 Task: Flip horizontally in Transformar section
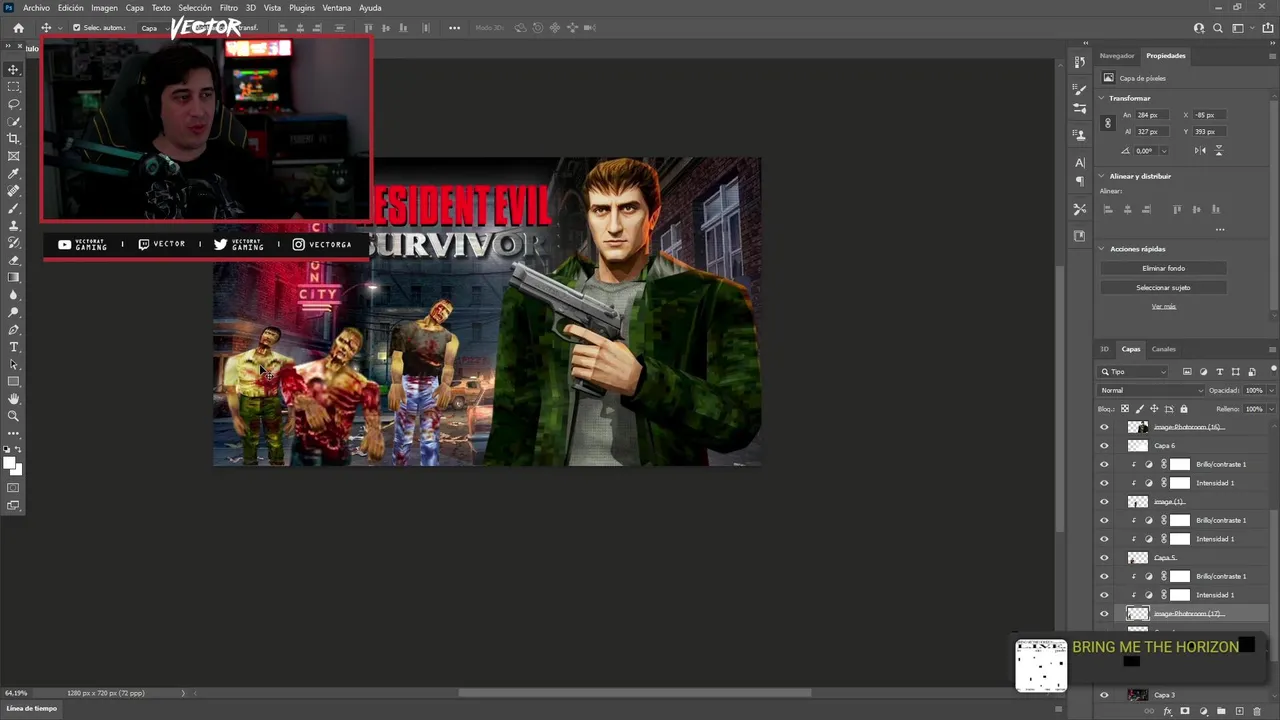[x=1200, y=150]
